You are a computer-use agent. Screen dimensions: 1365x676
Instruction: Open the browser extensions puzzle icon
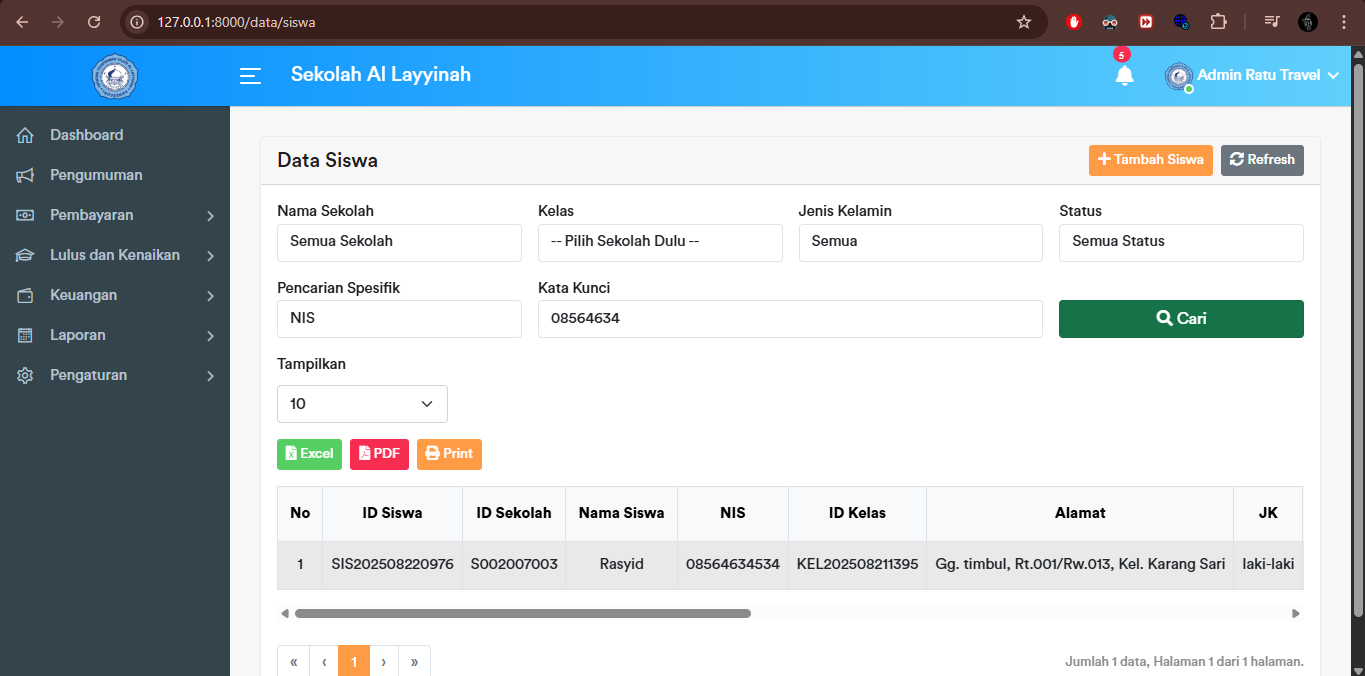pos(1218,22)
